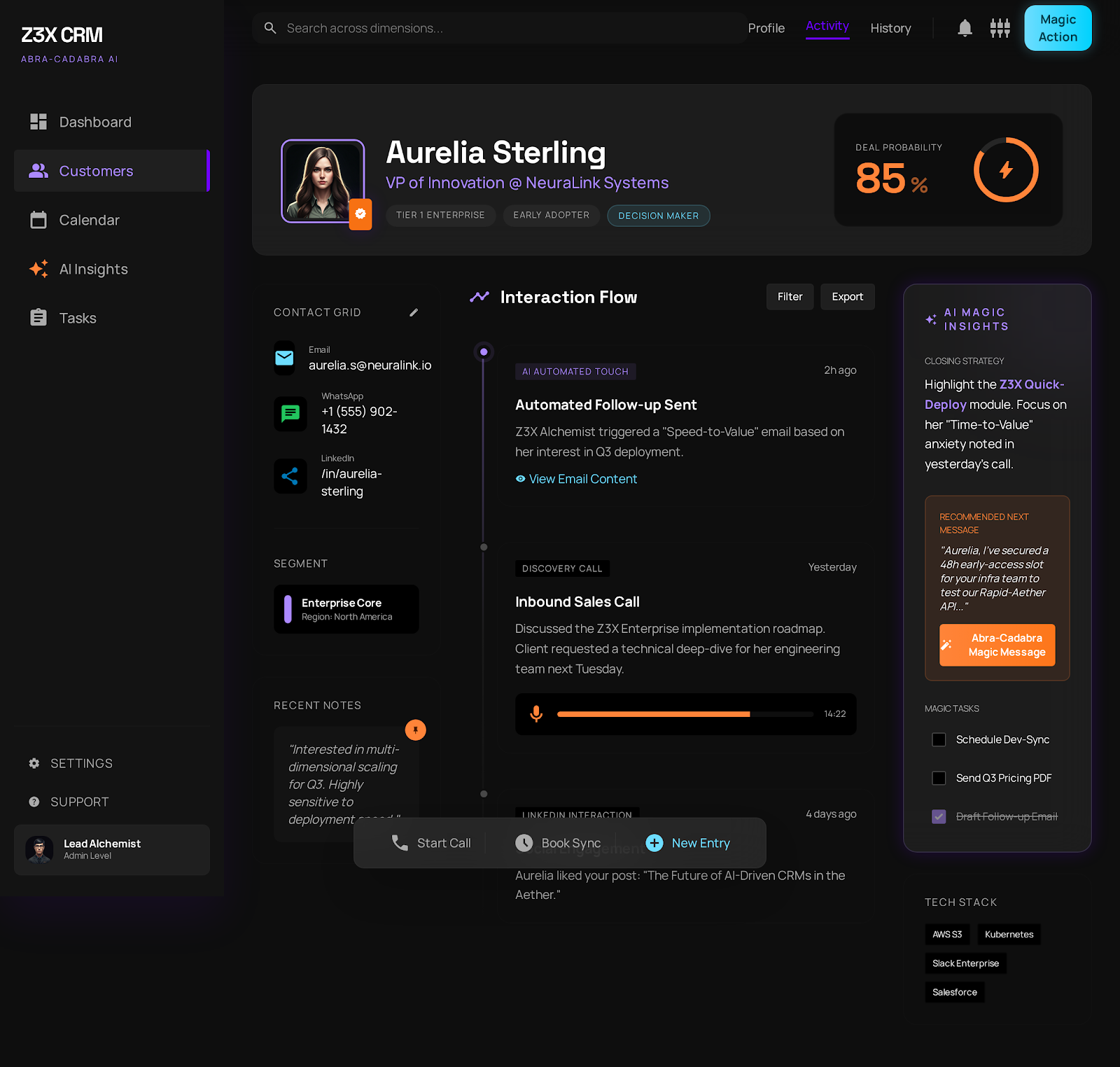Seek within the call recording progress bar
This screenshot has height=1067, width=1120.
pyautogui.click(x=685, y=714)
